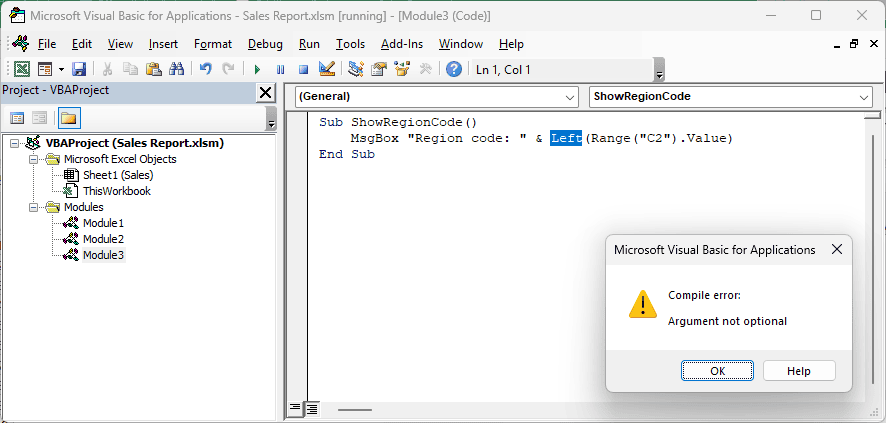Select Module3 in project tree
This screenshot has width=886, height=423.
point(103,255)
